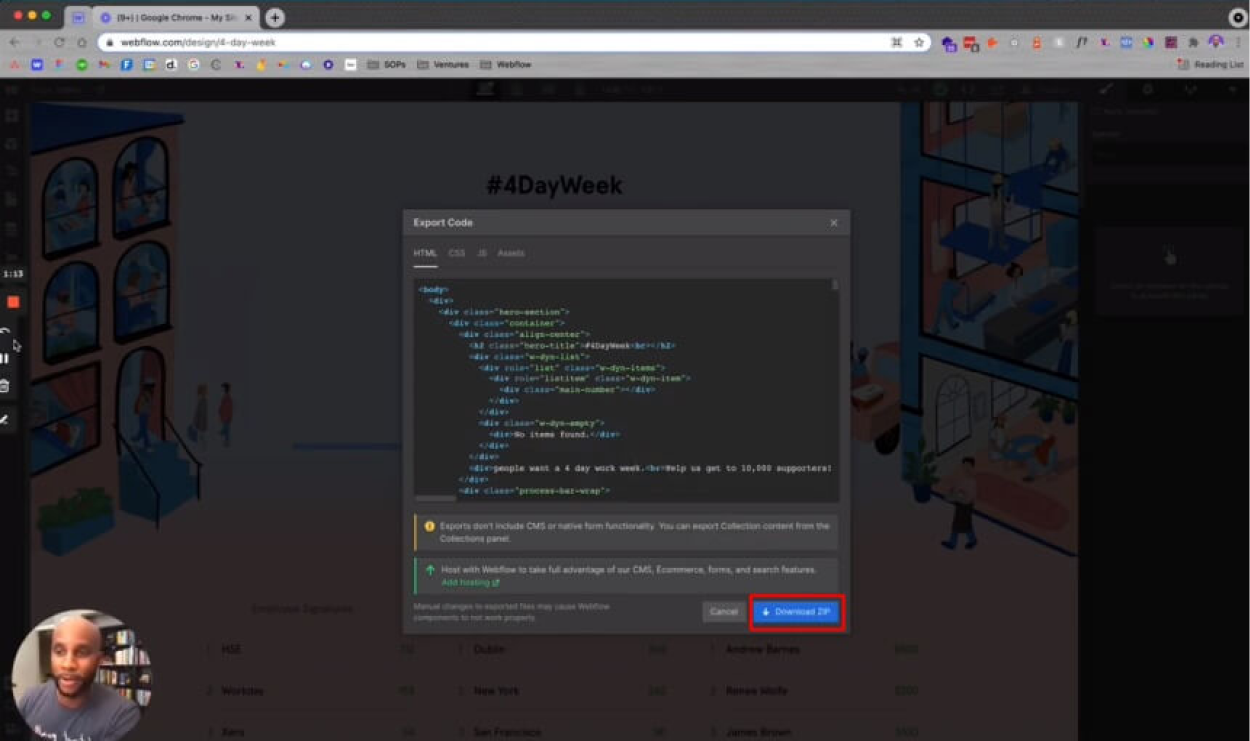
Task: Open a new Chrome tab with plus
Action: [x=275, y=17]
